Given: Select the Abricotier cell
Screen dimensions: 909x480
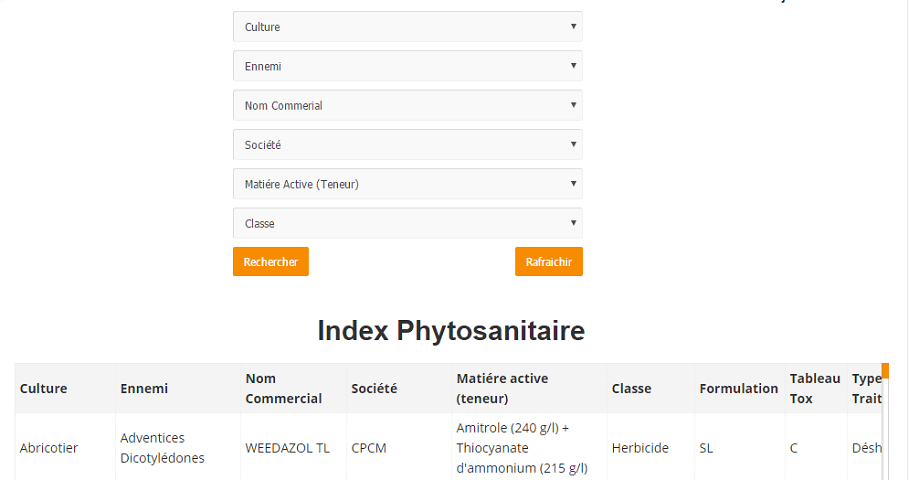Looking at the screenshot, I should (65, 448).
